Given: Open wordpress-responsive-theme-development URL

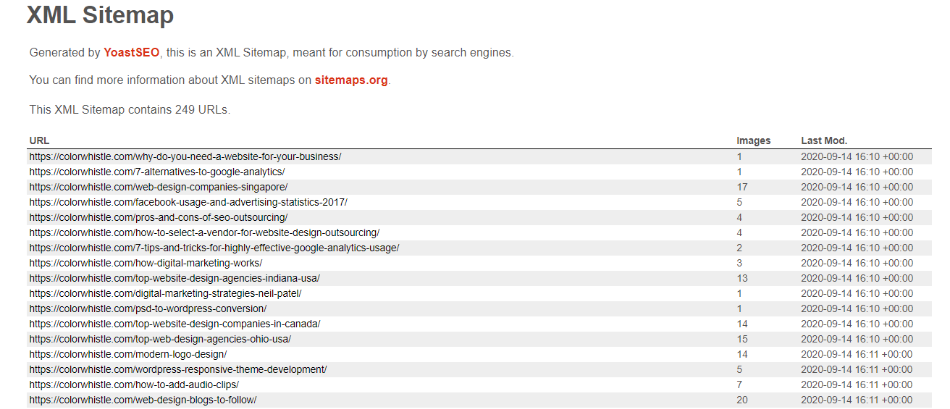Looking at the screenshot, I should [x=178, y=369].
